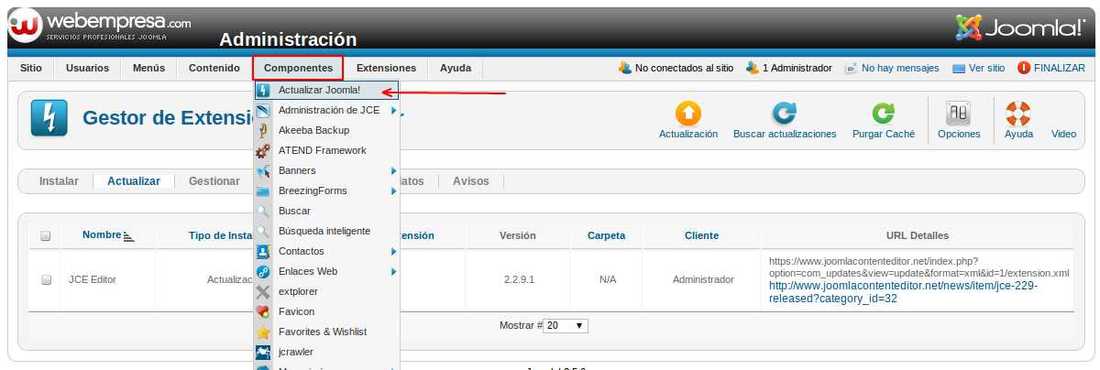Image resolution: width=1100 pixels, height=370 pixels.
Task: Open the Componentes menu
Action: 298,68
